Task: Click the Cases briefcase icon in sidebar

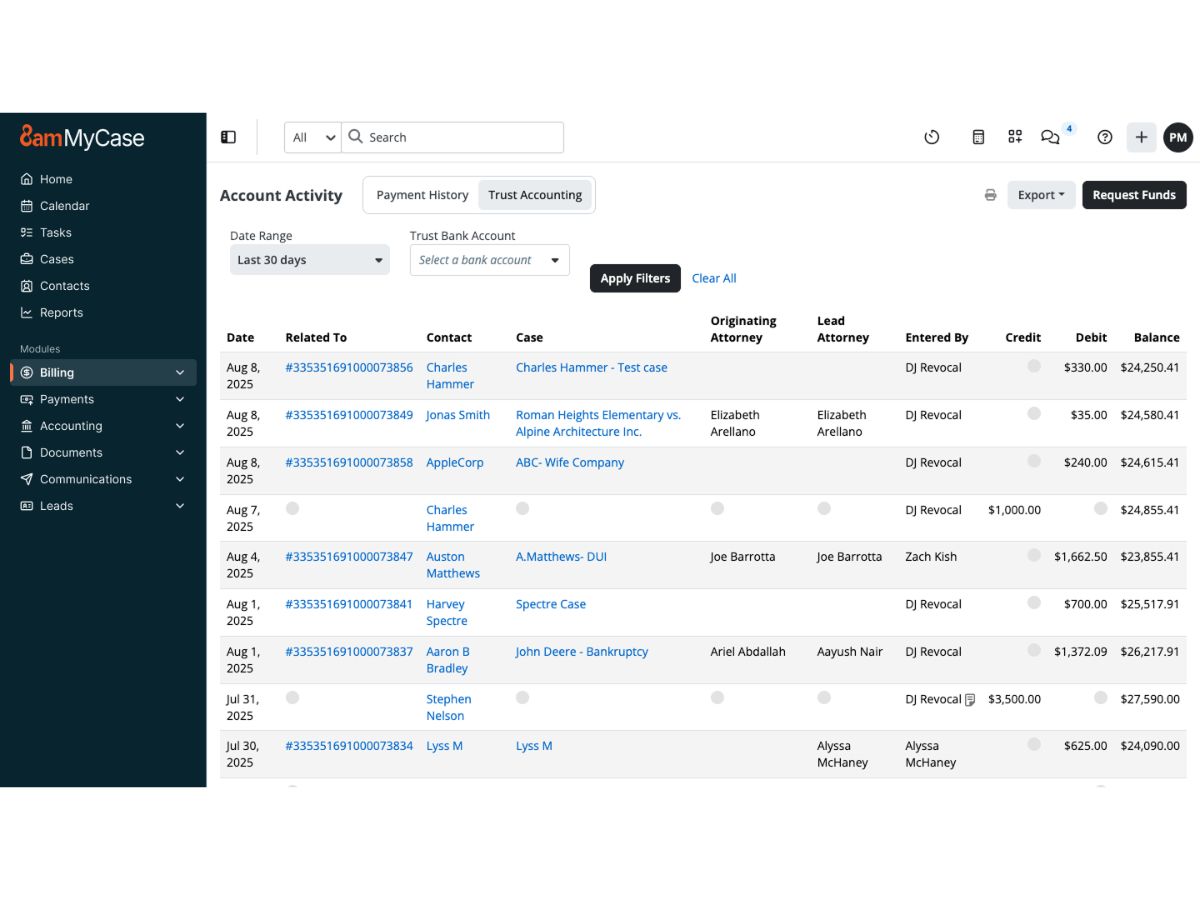Action: [x=27, y=259]
